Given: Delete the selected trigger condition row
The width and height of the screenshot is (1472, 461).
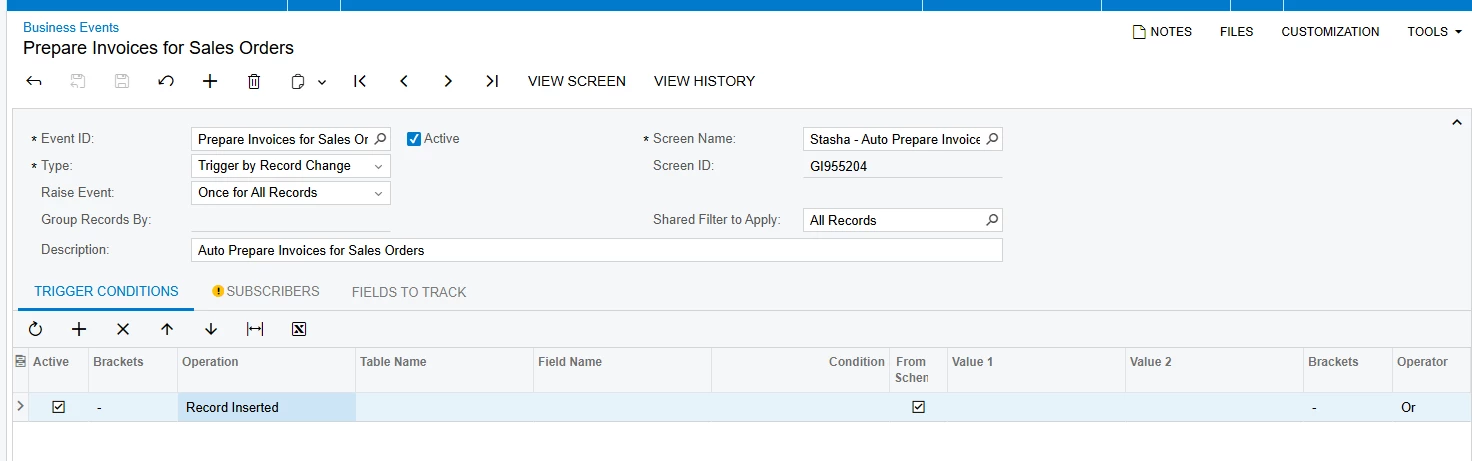Looking at the screenshot, I should point(123,329).
